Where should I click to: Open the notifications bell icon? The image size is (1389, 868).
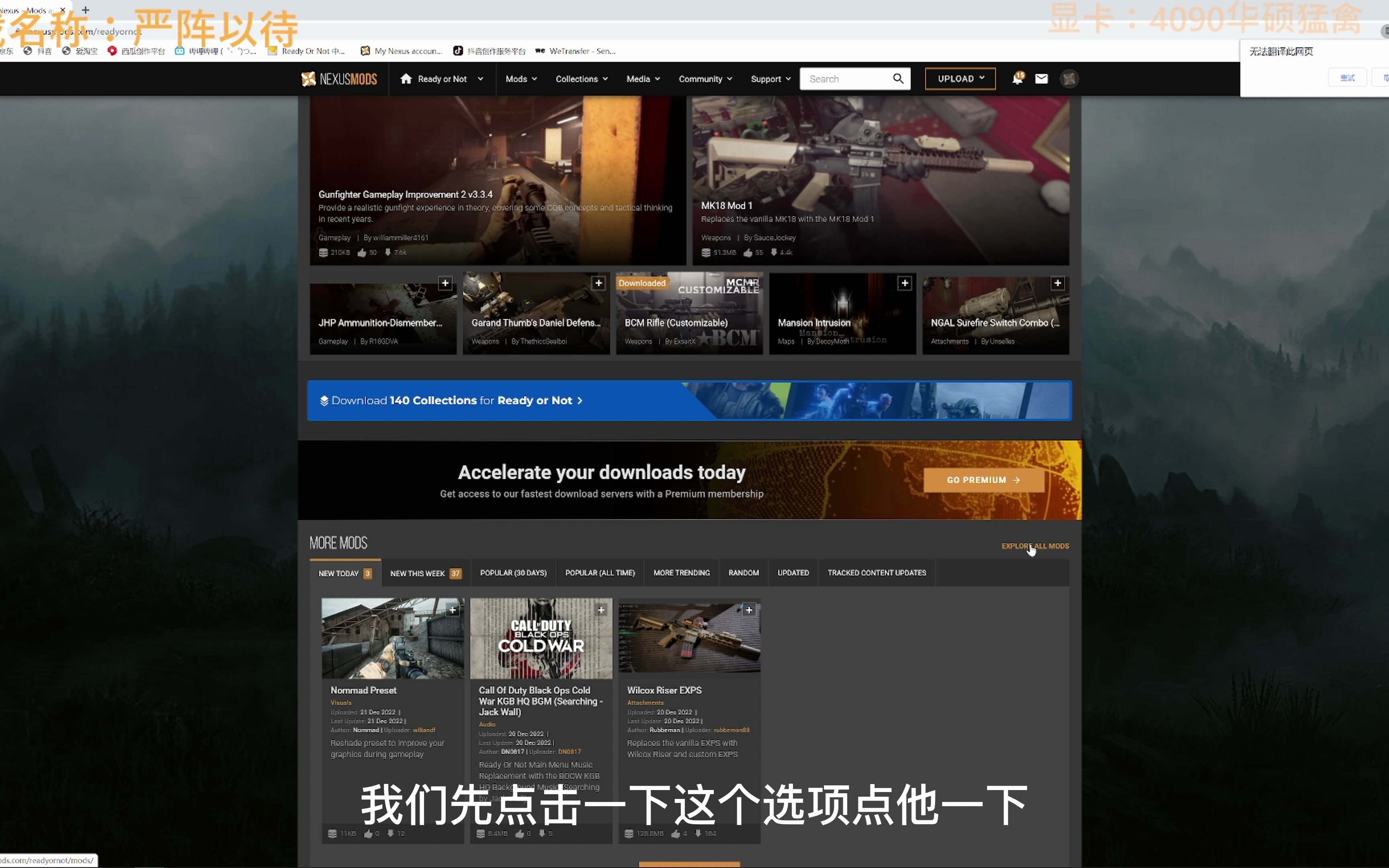[x=1018, y=78]
